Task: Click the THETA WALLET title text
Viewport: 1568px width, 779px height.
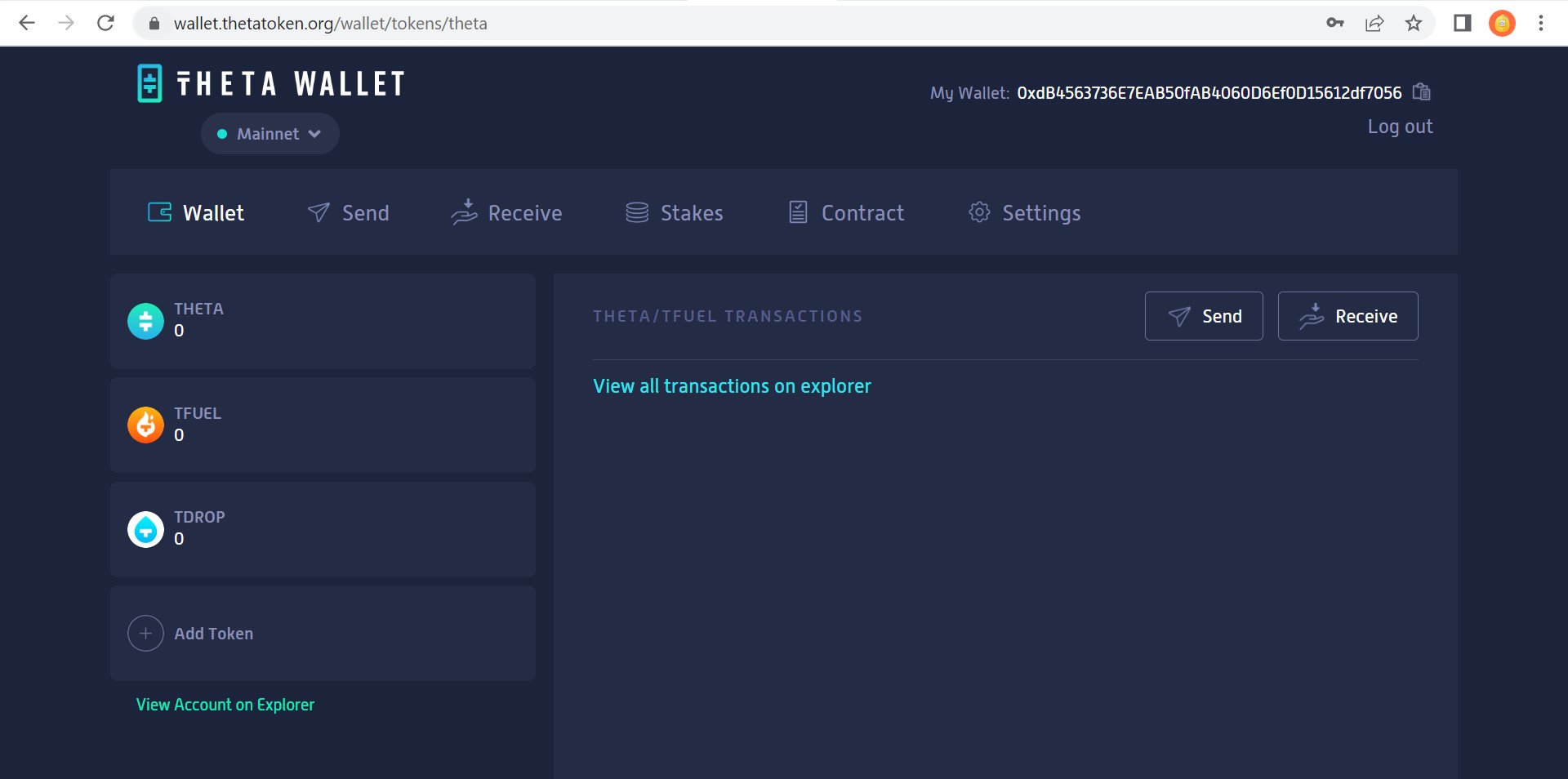Action: point(291,84)
